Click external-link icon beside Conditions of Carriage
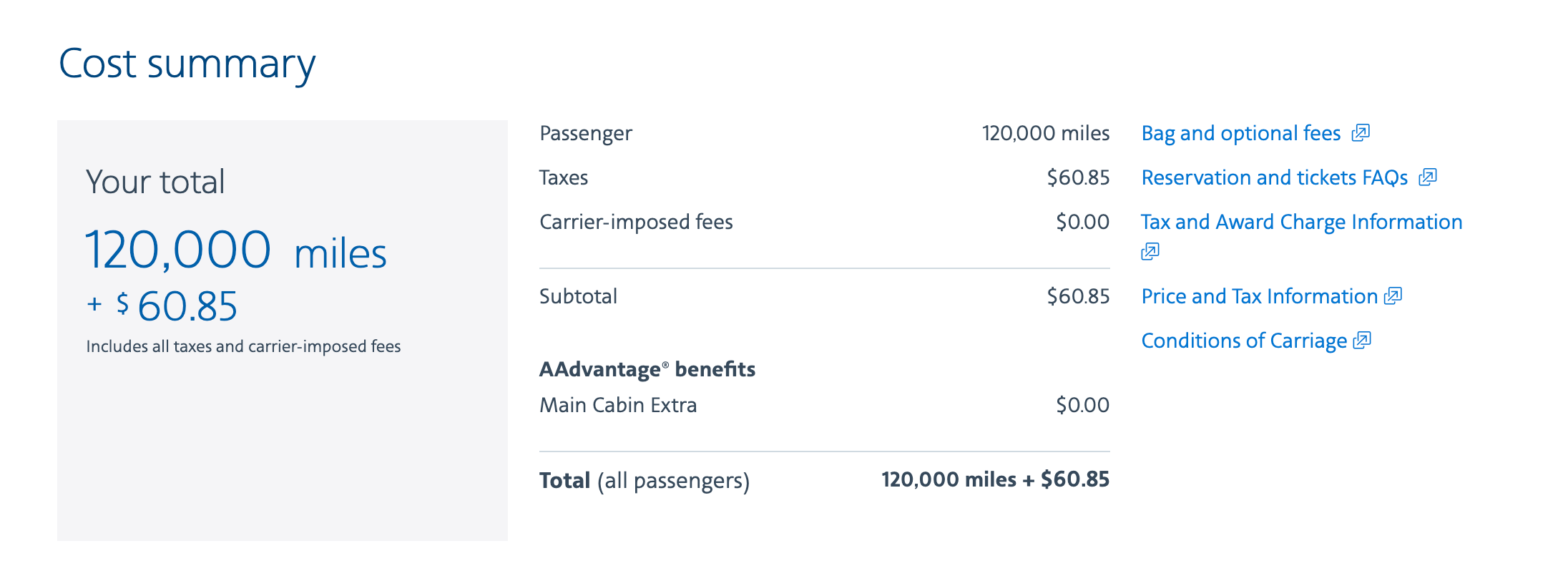This screenshot has width=1568, height=581. pyautogui.click(x=1363, y=341)
